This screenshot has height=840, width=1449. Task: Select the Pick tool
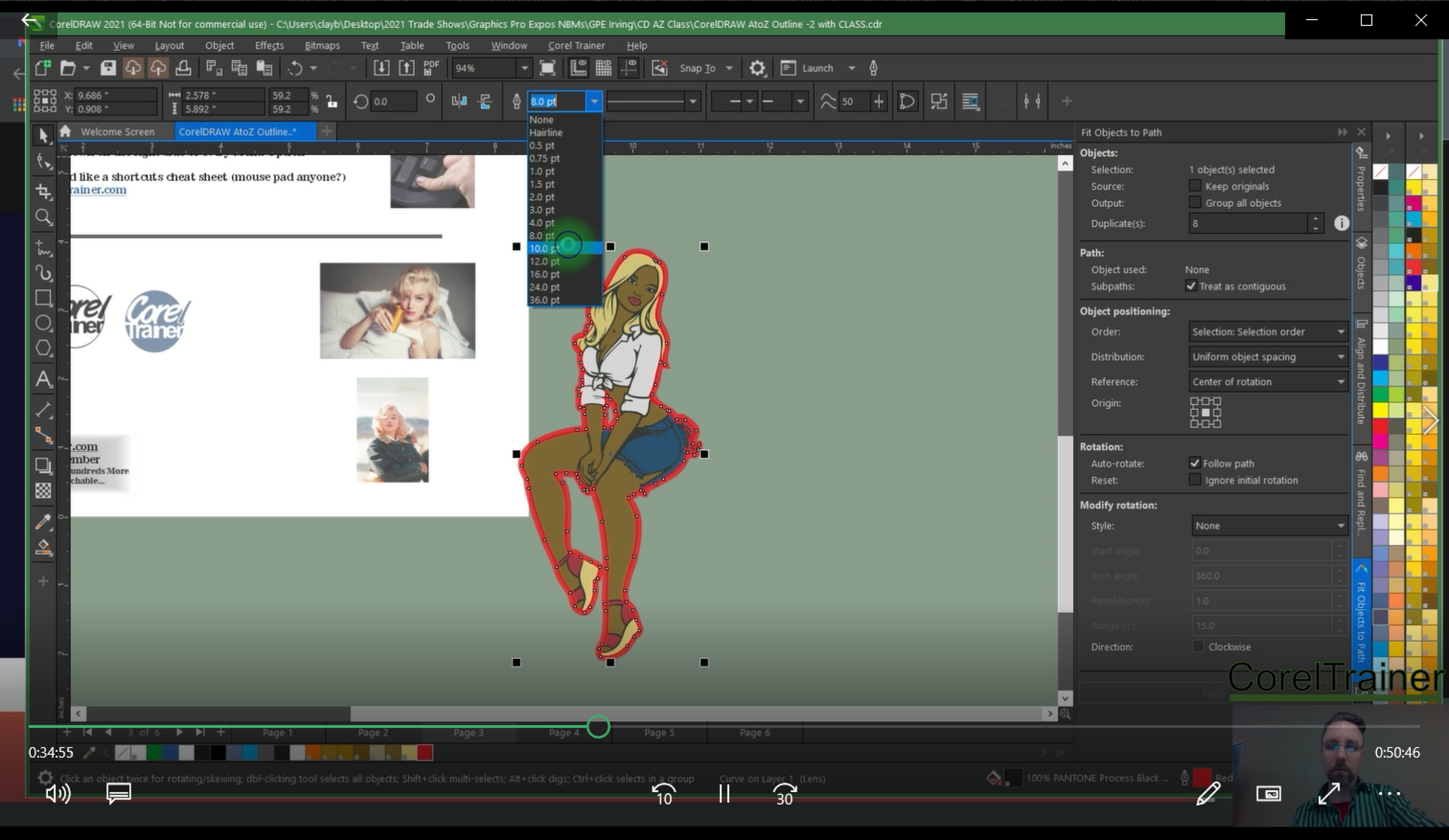43,136
